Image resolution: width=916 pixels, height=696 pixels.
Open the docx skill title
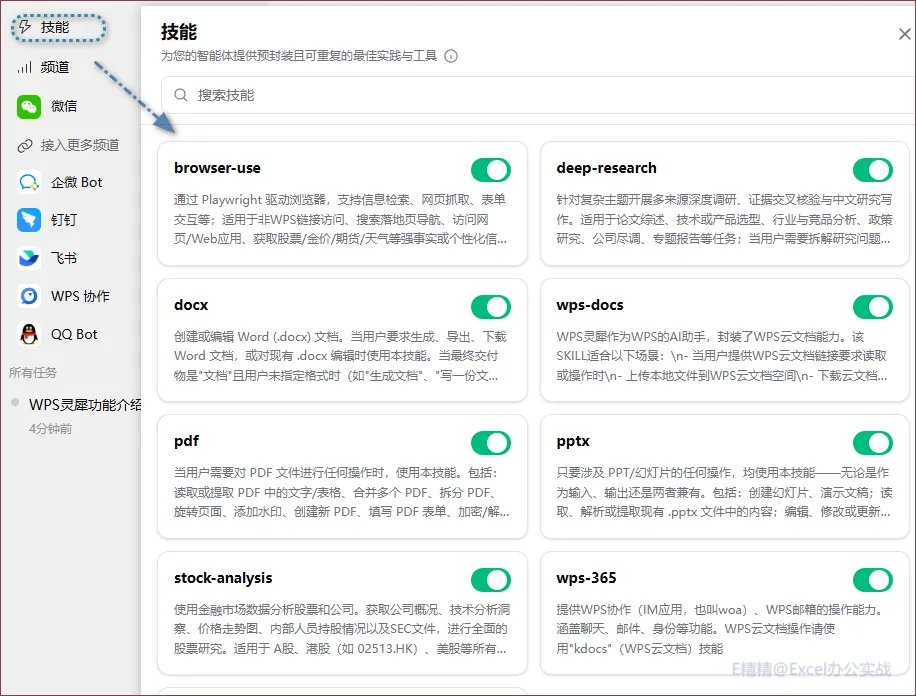pos(191,305)
